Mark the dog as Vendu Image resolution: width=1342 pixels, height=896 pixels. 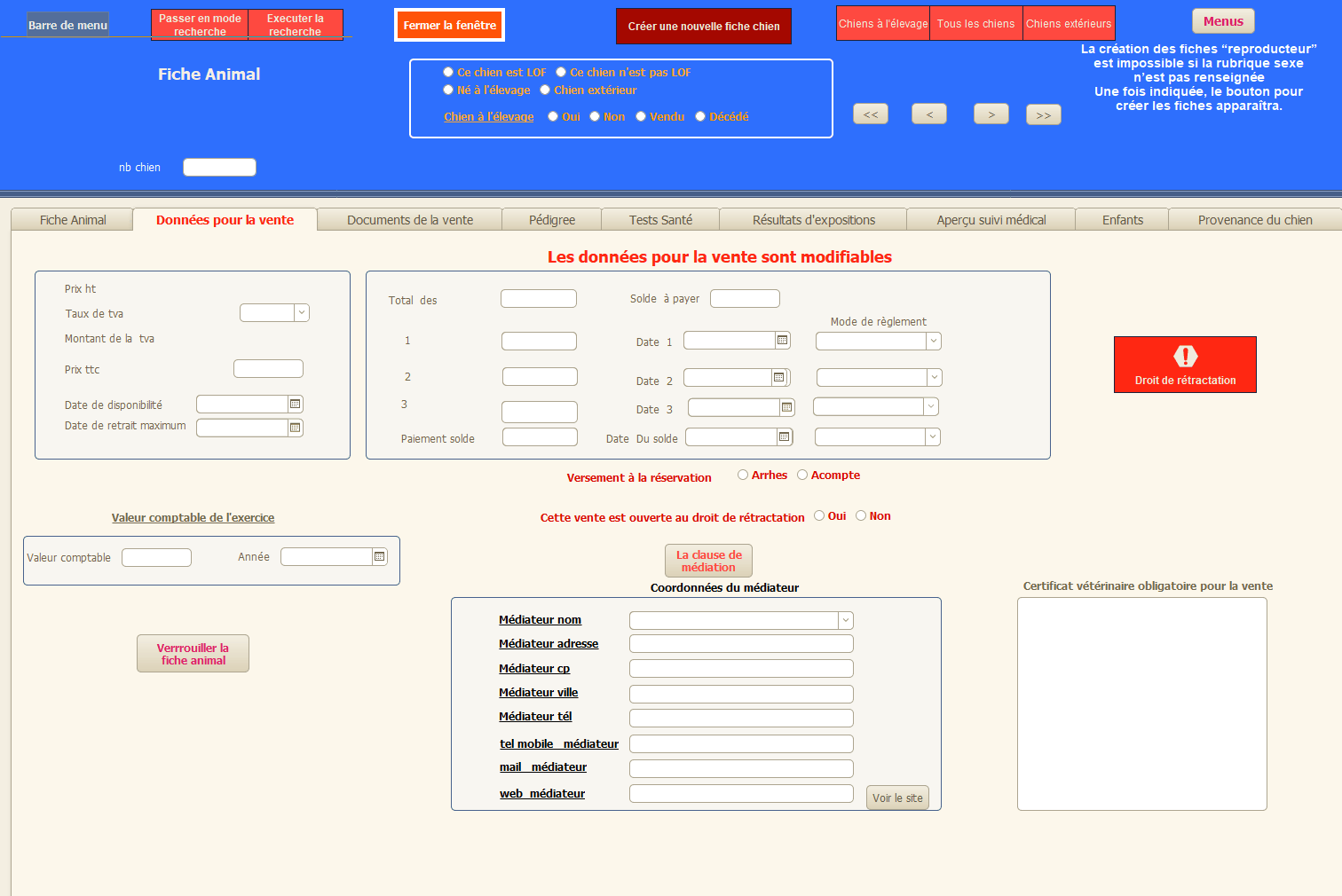coord(641,117)
